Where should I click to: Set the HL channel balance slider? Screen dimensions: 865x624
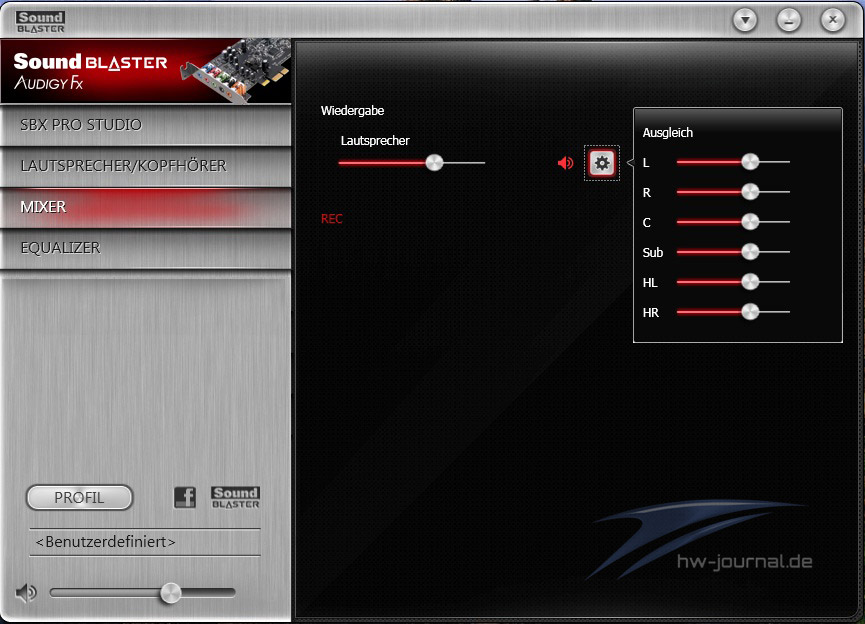(733, 282)
